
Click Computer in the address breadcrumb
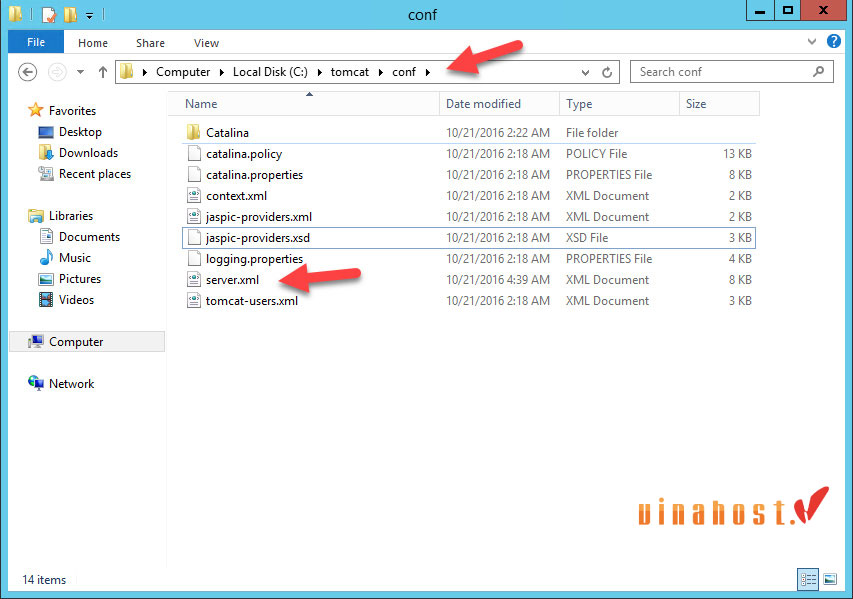[x=183, y=72]
